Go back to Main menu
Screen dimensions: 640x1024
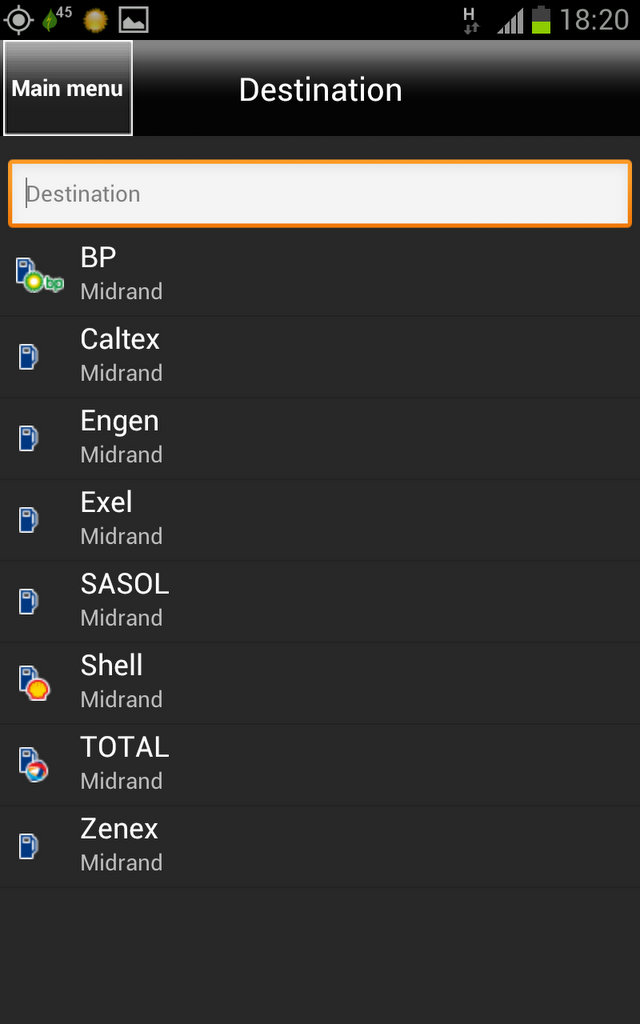pyautogui.click(x=68, y=89)
